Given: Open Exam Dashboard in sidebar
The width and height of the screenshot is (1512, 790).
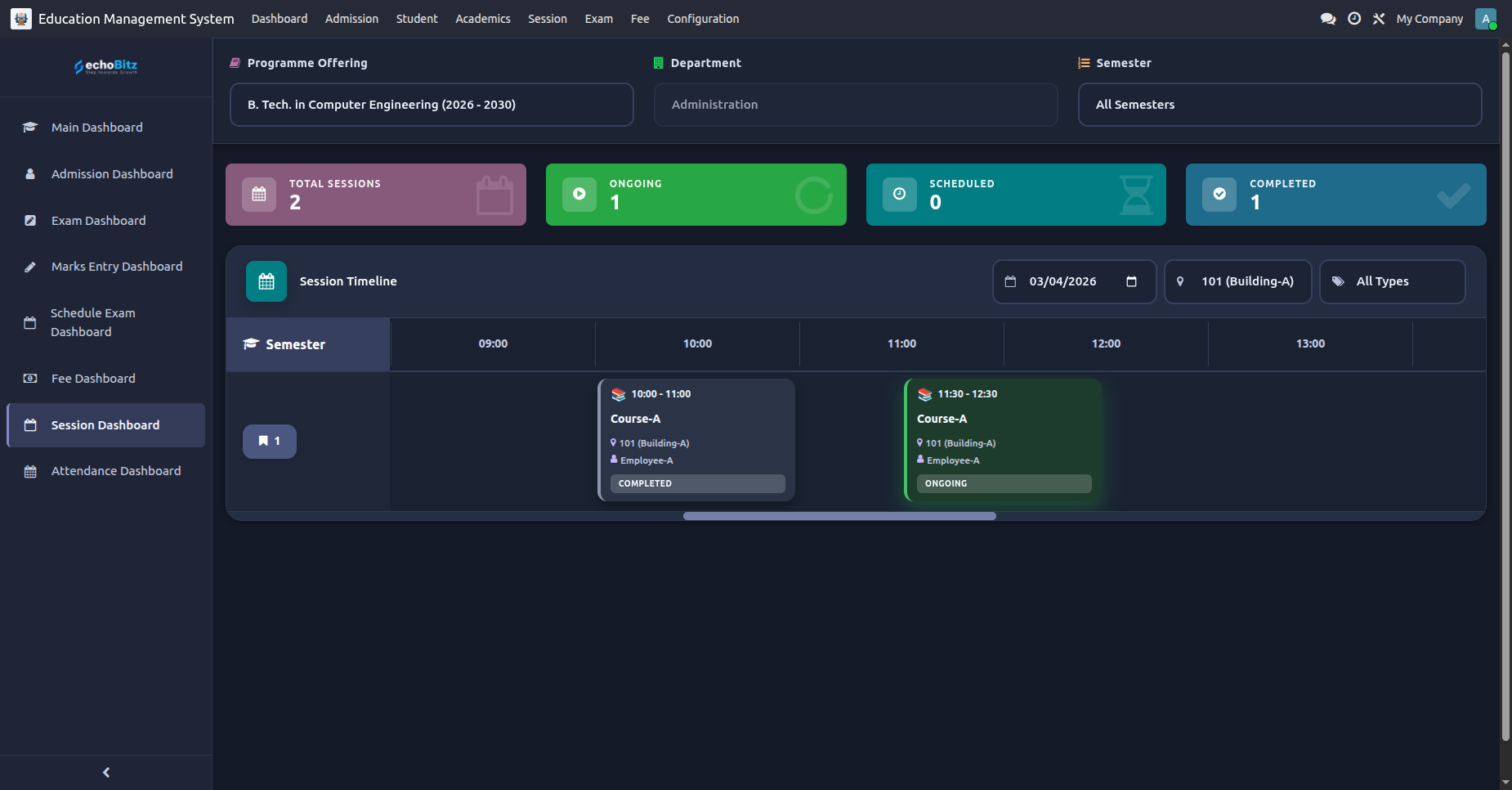Looking at the screenshot, I should coord(106,221).
